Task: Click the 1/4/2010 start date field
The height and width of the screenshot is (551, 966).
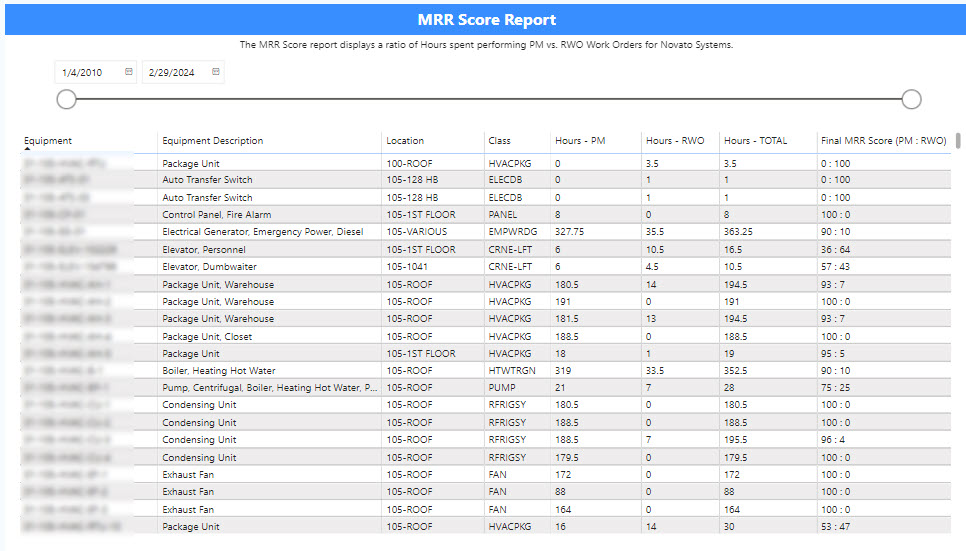Action: 84,73
